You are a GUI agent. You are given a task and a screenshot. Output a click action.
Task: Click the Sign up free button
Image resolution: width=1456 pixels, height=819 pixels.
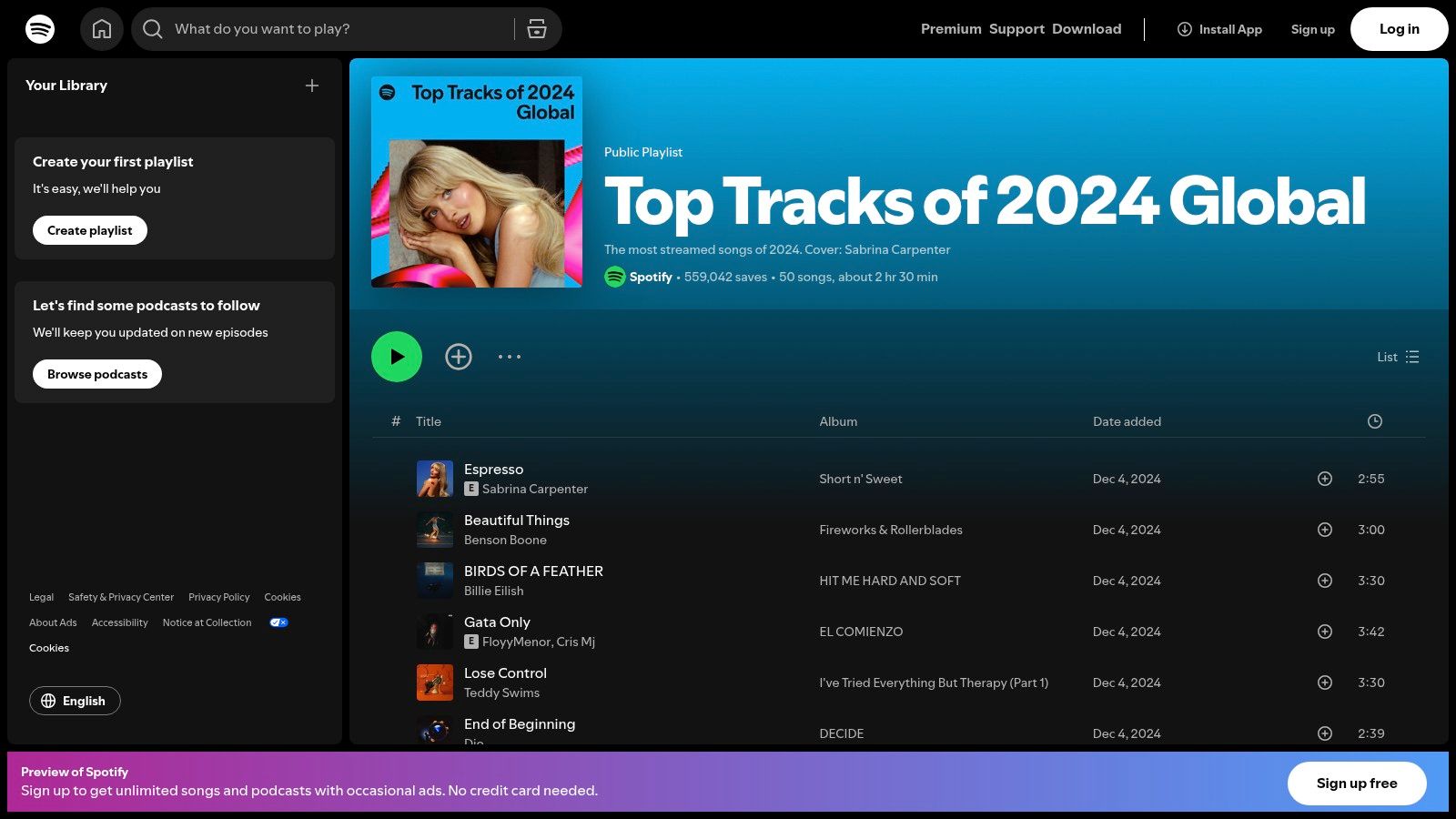point(1357,784)
